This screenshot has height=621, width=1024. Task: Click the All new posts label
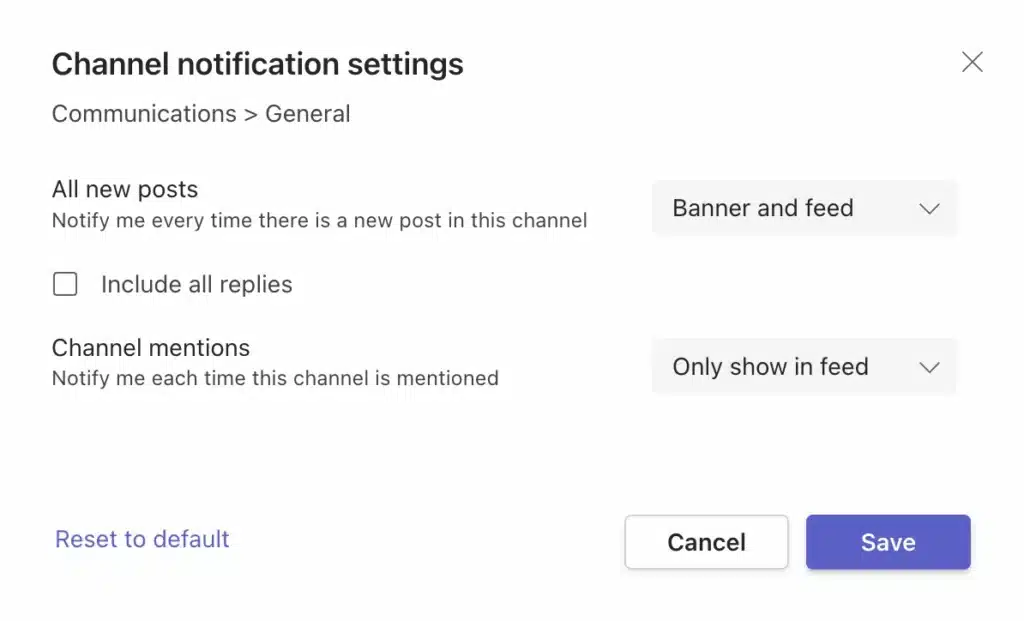[125, 189]
